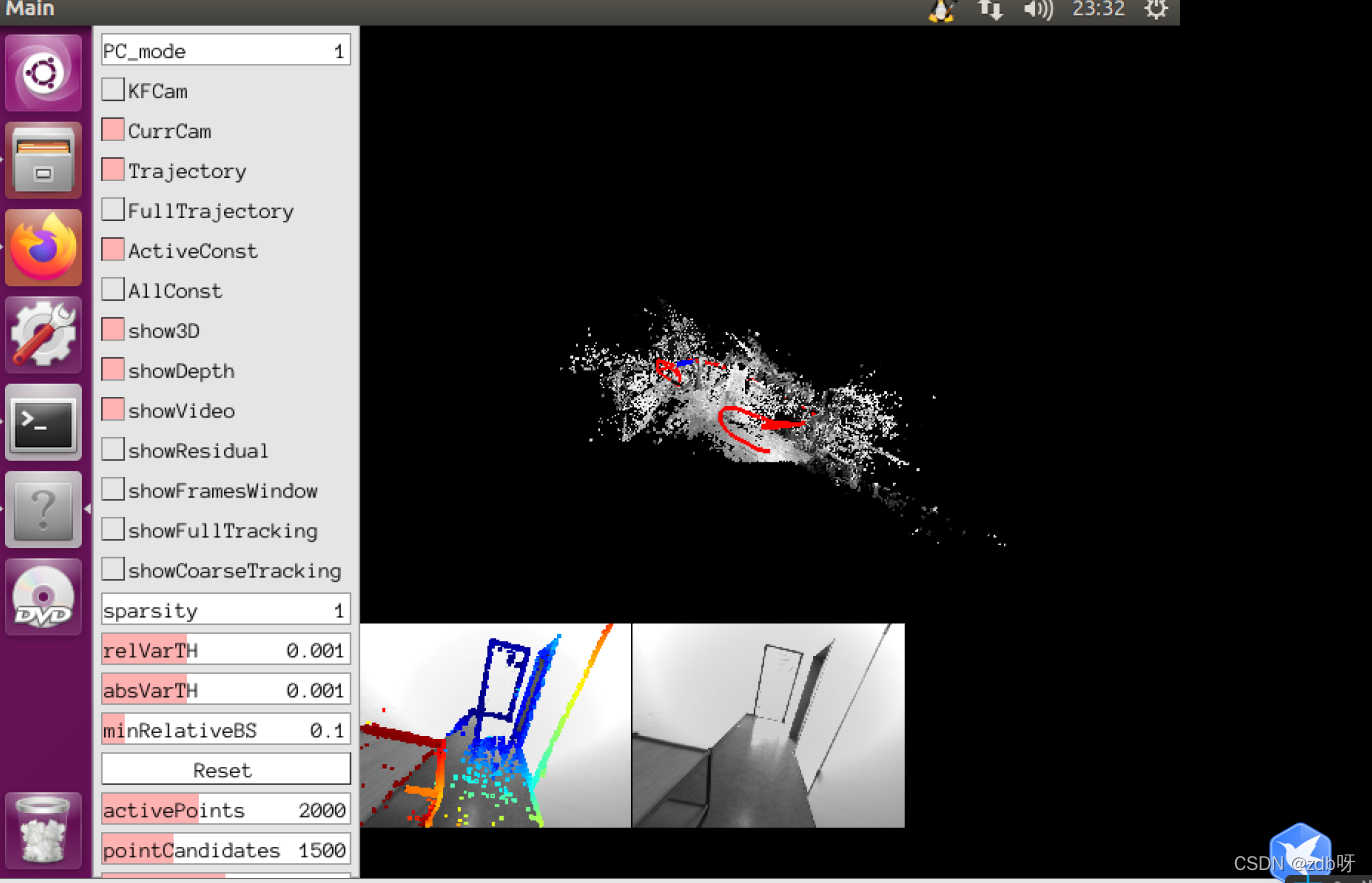
Task: Open the Terminal from the dock
Action: click(43, 422)
